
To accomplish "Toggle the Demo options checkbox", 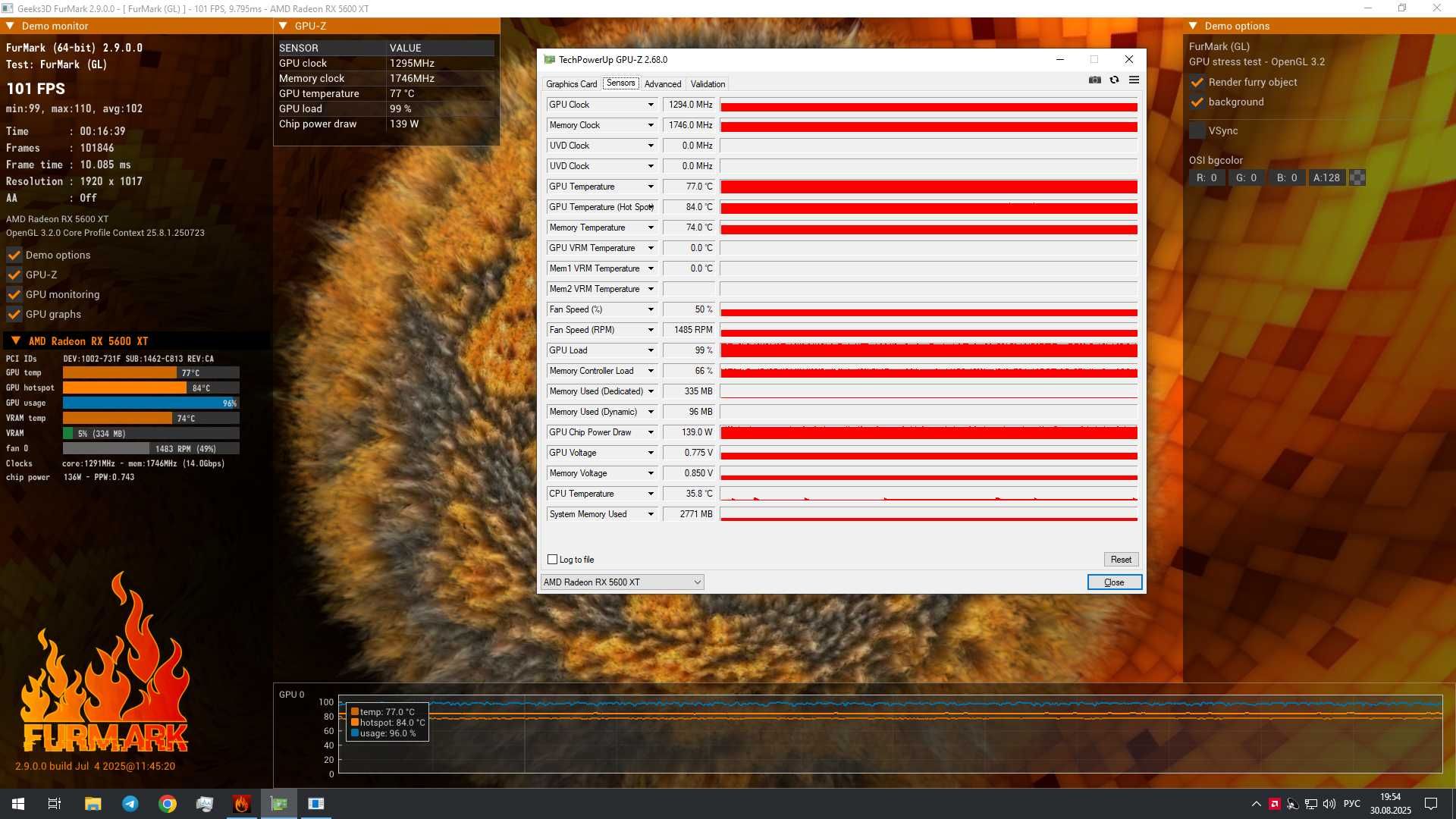I will (x=14, y=255).
